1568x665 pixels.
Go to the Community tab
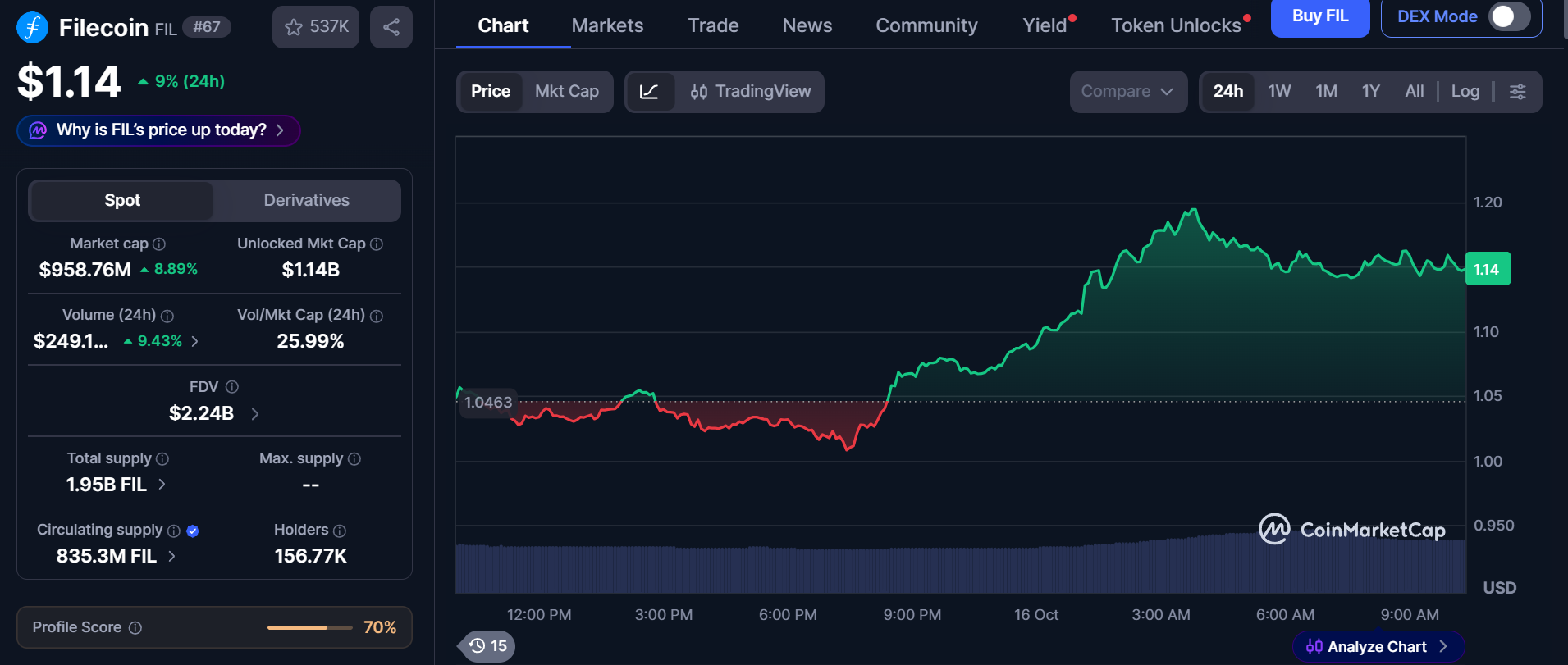(926, 25)
